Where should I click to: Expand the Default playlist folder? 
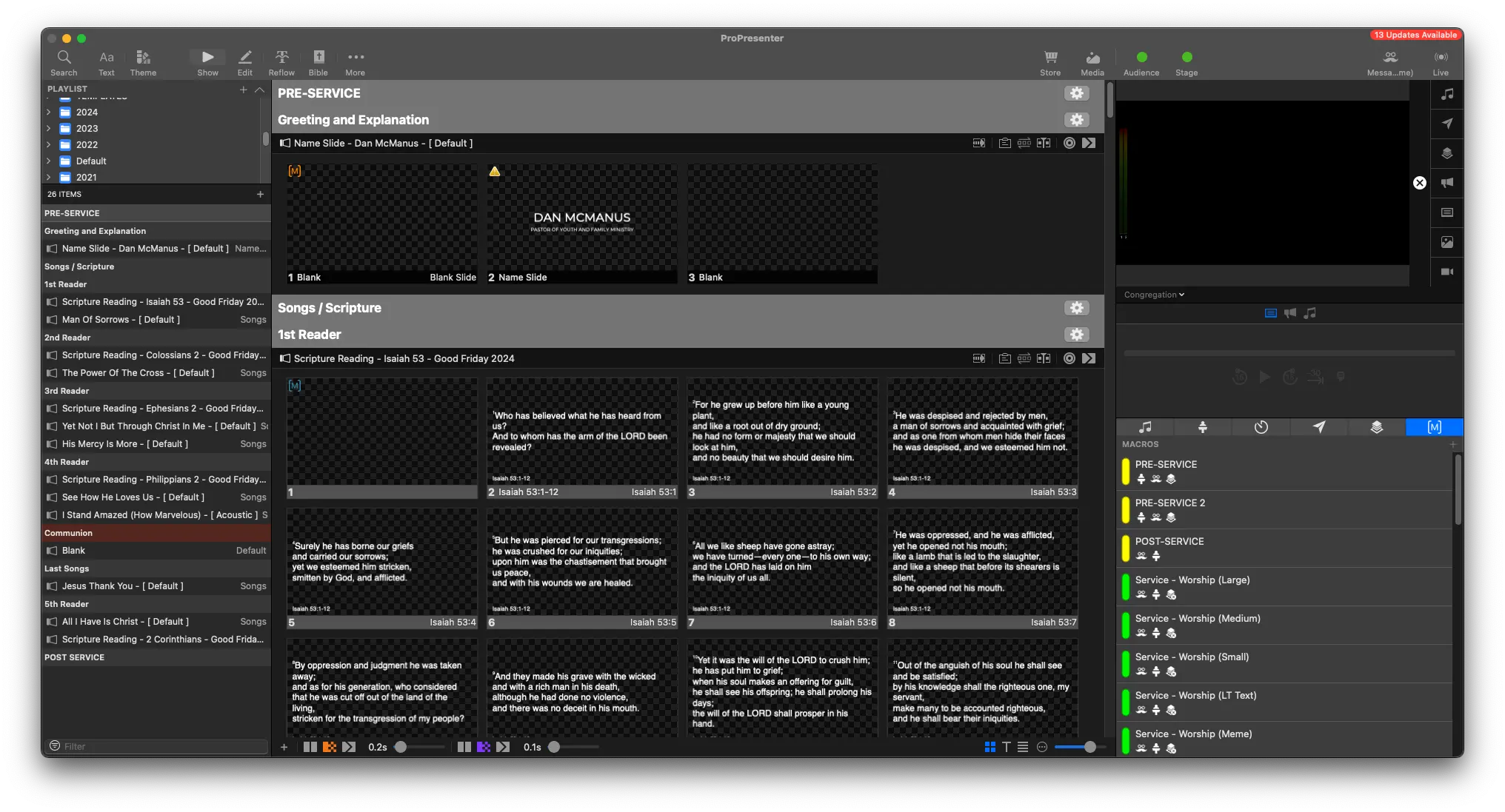tap(49, 161)
